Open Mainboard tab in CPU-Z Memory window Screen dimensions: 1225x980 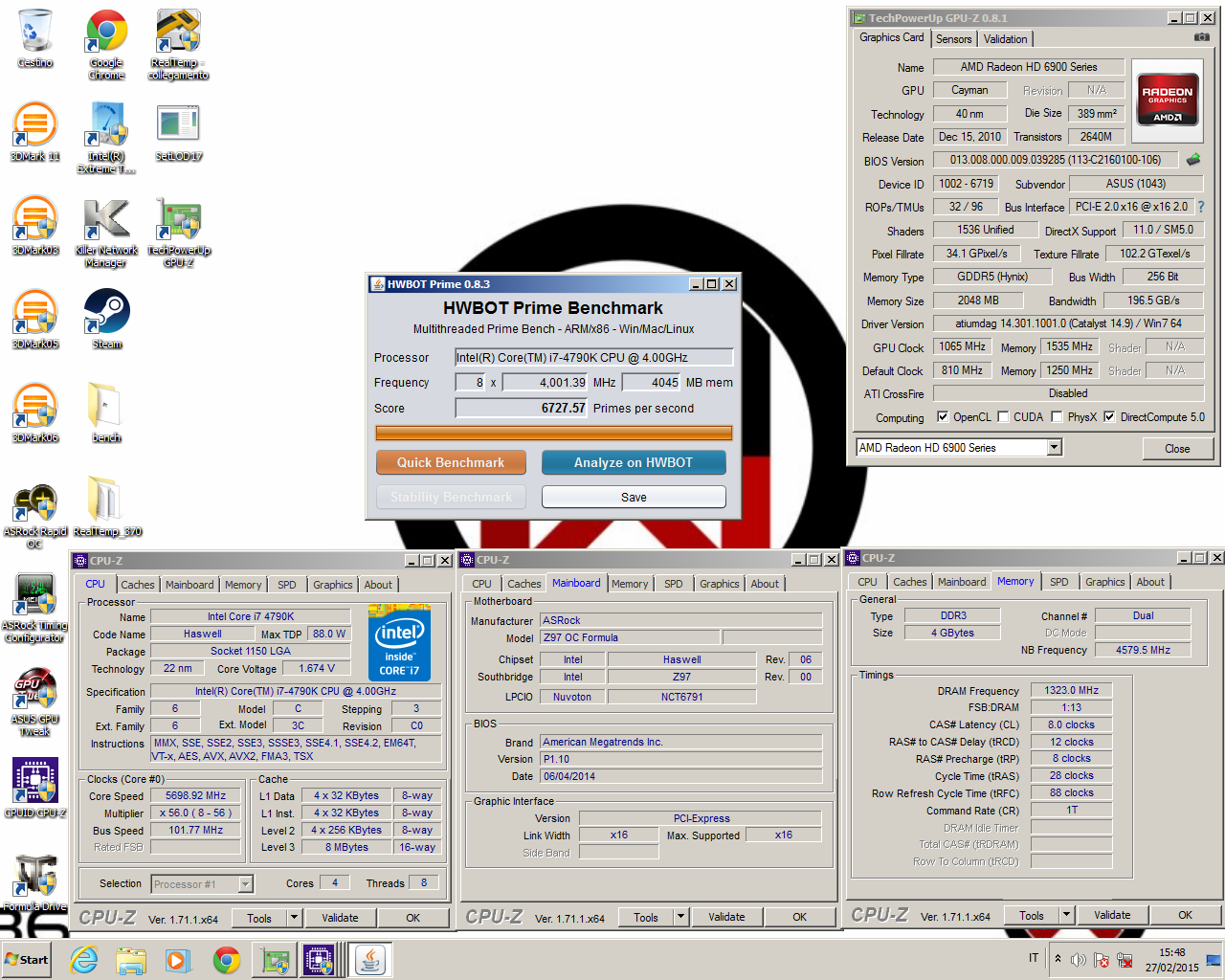pyautogui.click(x=962, y=582)
